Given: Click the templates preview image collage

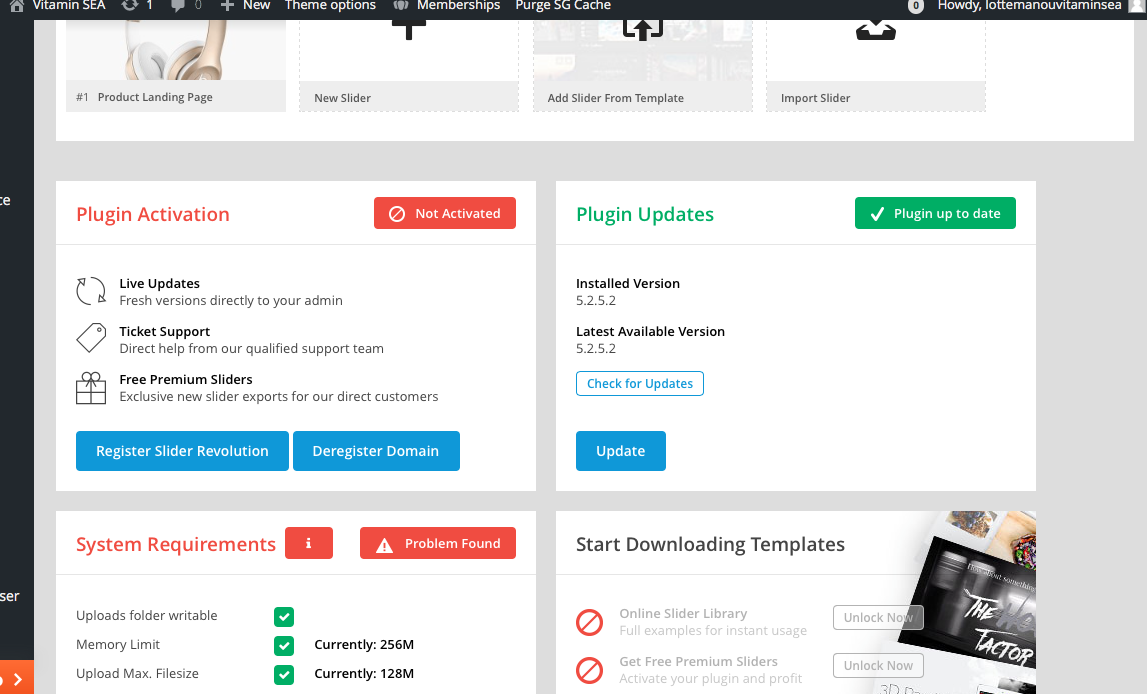Looking at the screenshot, I should (x=966, y=603).
